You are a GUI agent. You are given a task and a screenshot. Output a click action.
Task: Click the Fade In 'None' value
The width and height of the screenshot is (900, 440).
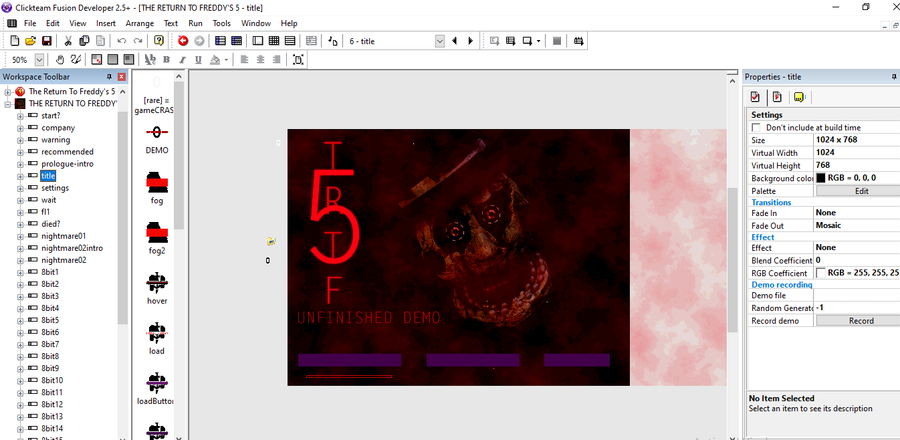click(826, 213)
